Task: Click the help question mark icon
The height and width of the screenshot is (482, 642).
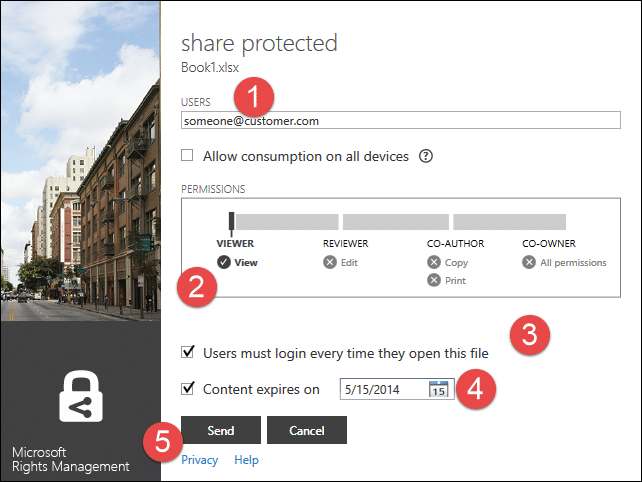Action: 426,156
